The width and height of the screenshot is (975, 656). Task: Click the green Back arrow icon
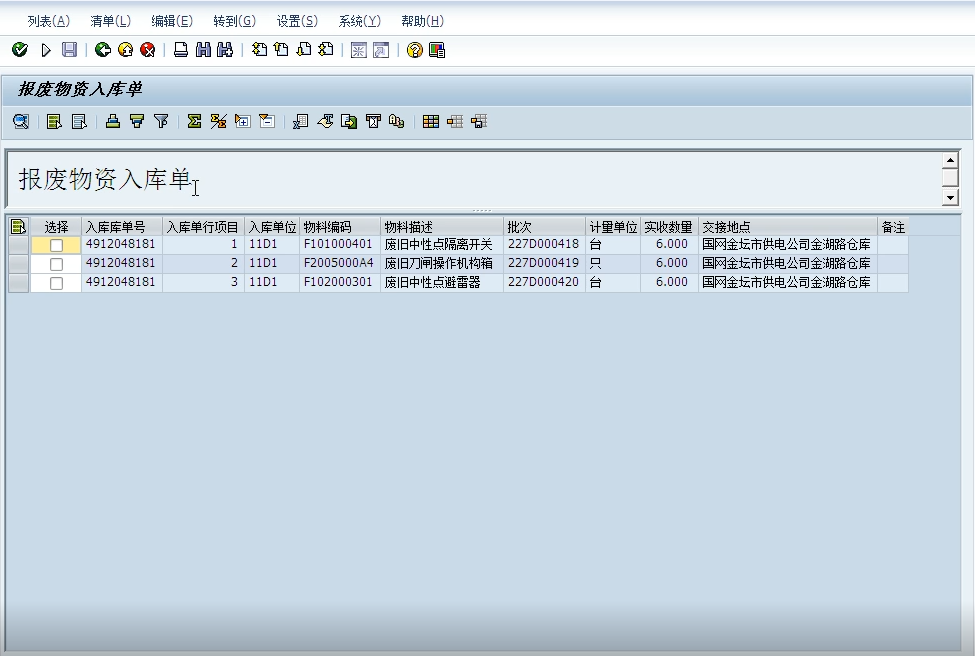[x=103, y=50]
